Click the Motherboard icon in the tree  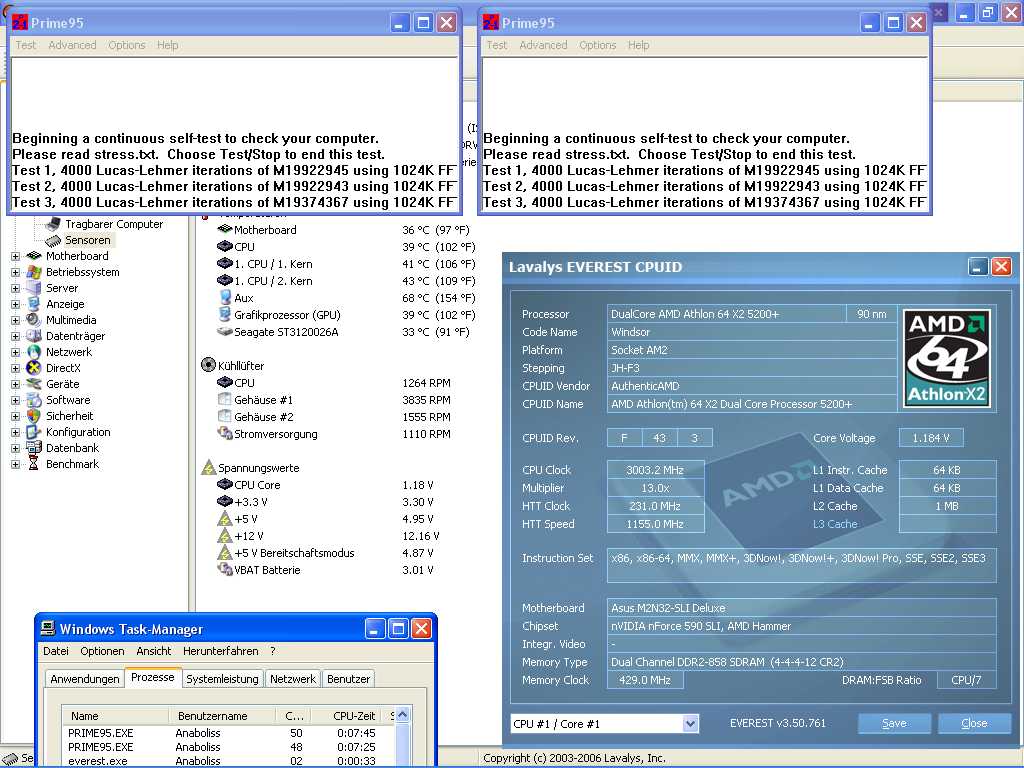[33, 256]
